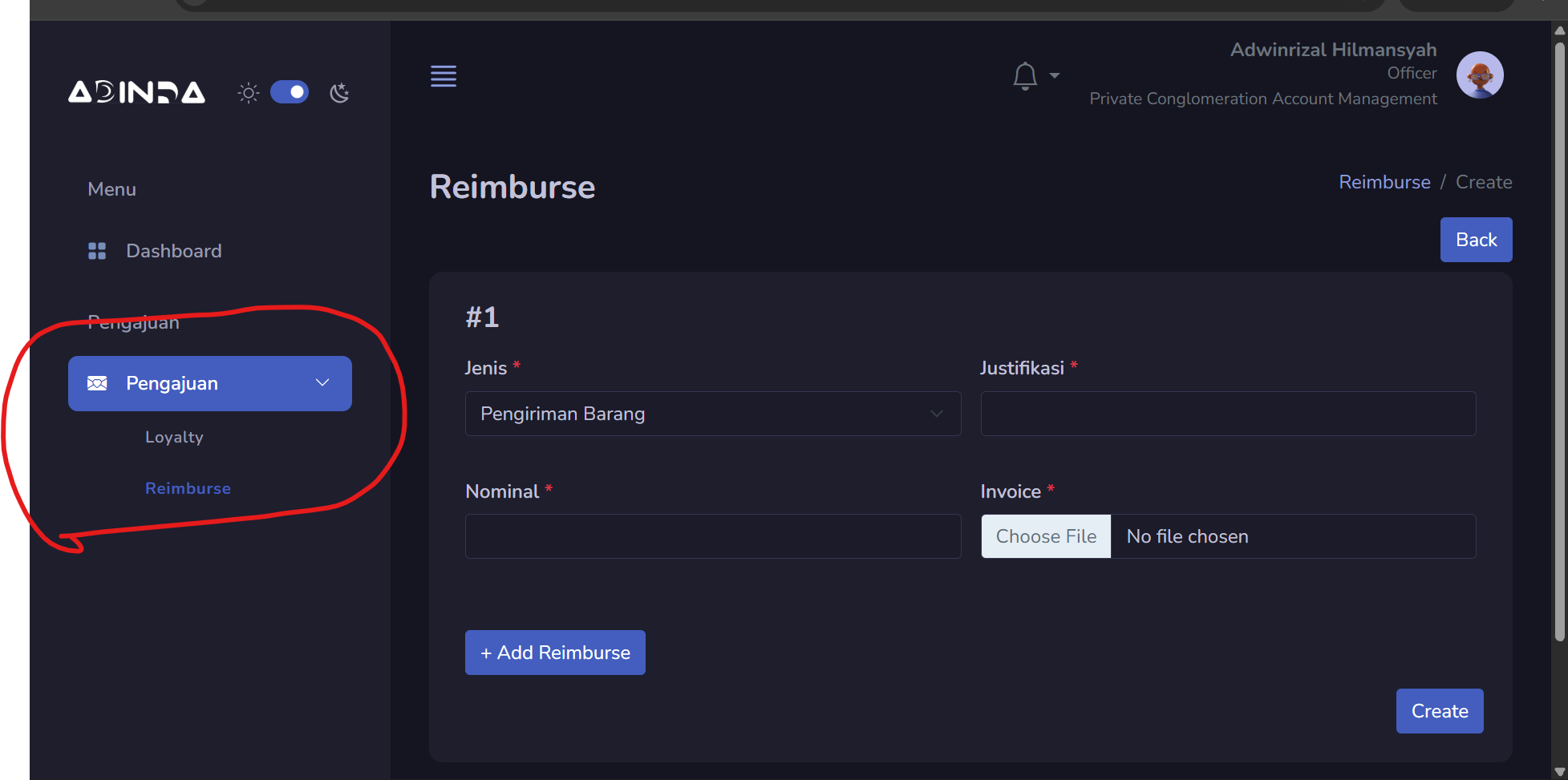This screenshot has width=1568, height=780.
Task: Open Loyalty submenu item
Action: (x=174, y=437)
